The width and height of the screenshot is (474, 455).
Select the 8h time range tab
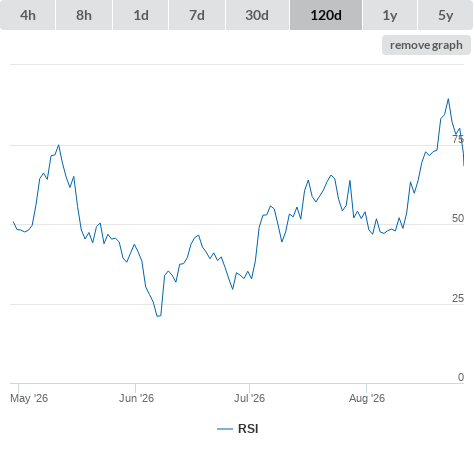pyautogui.click(x=84, y=15)
